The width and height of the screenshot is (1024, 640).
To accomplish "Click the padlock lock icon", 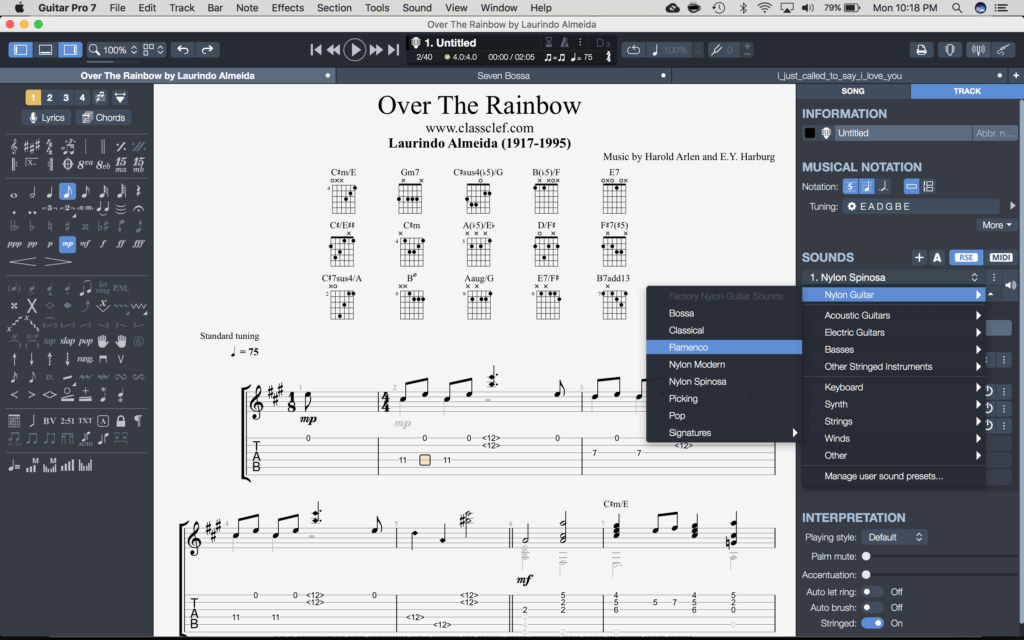I will click(121, 421).
